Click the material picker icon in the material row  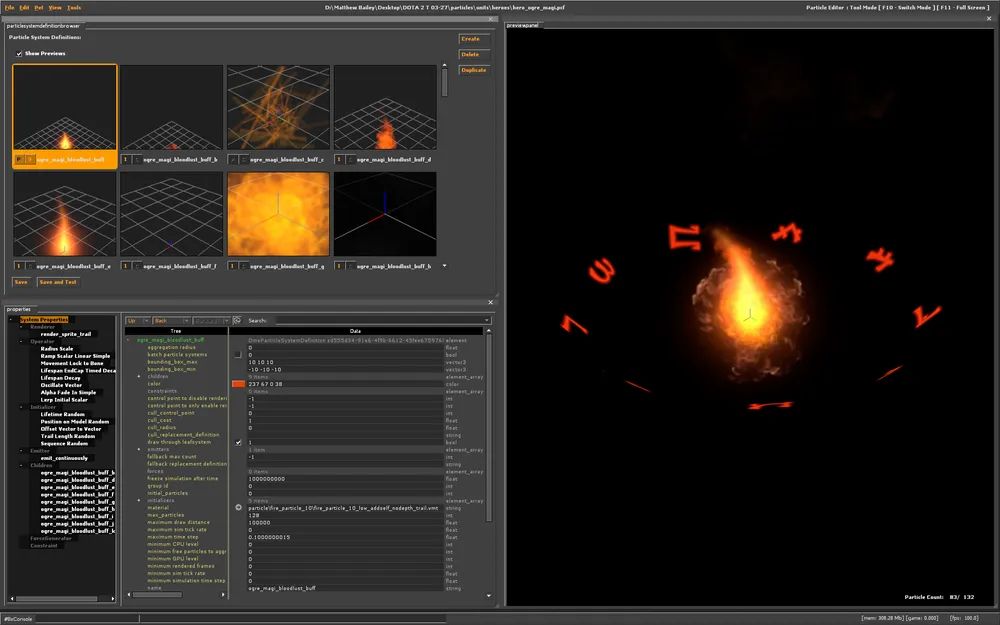click(238, 508)
